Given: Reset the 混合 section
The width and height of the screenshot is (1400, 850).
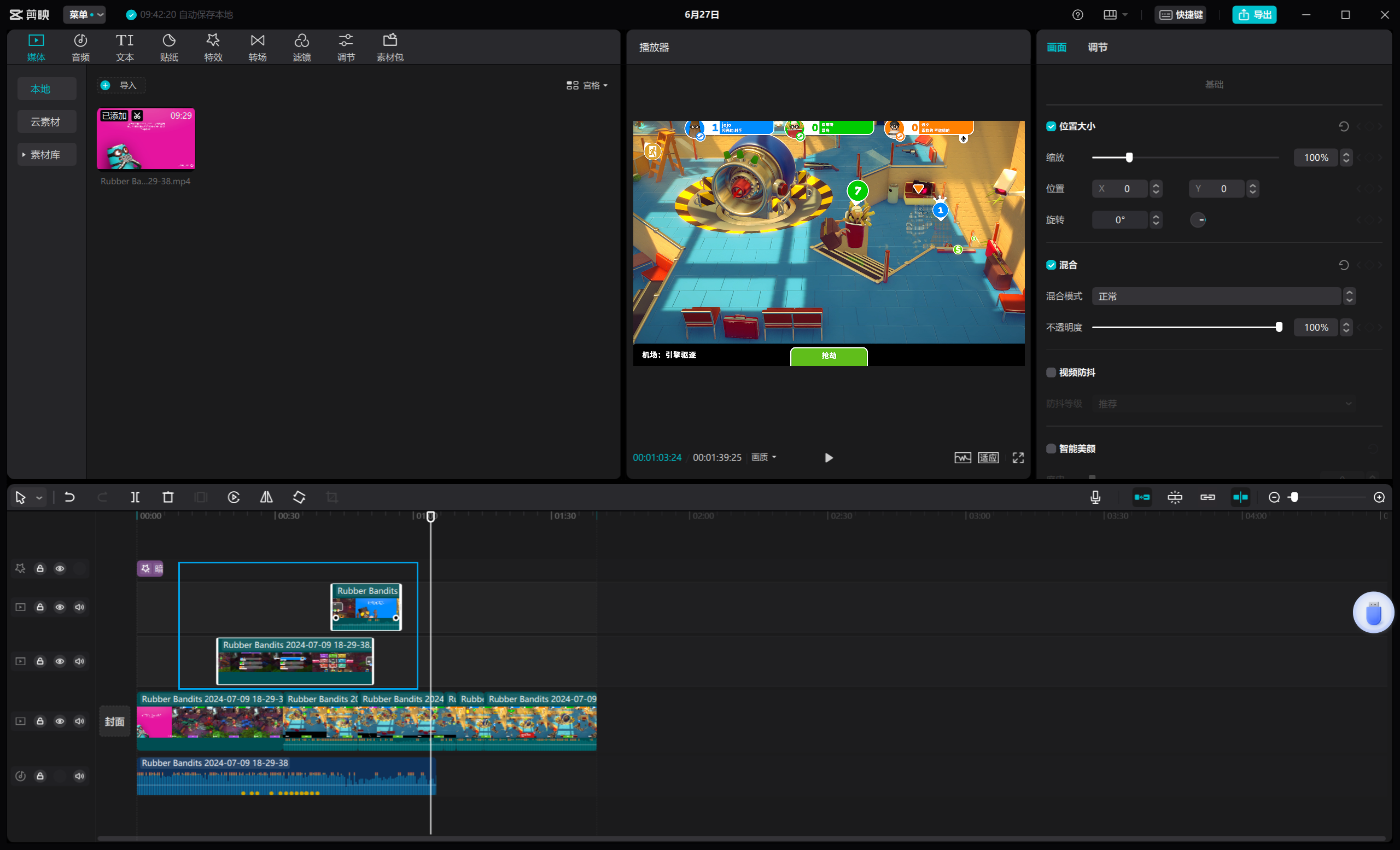Looking at the screenshot, I should click(1344, 265).
